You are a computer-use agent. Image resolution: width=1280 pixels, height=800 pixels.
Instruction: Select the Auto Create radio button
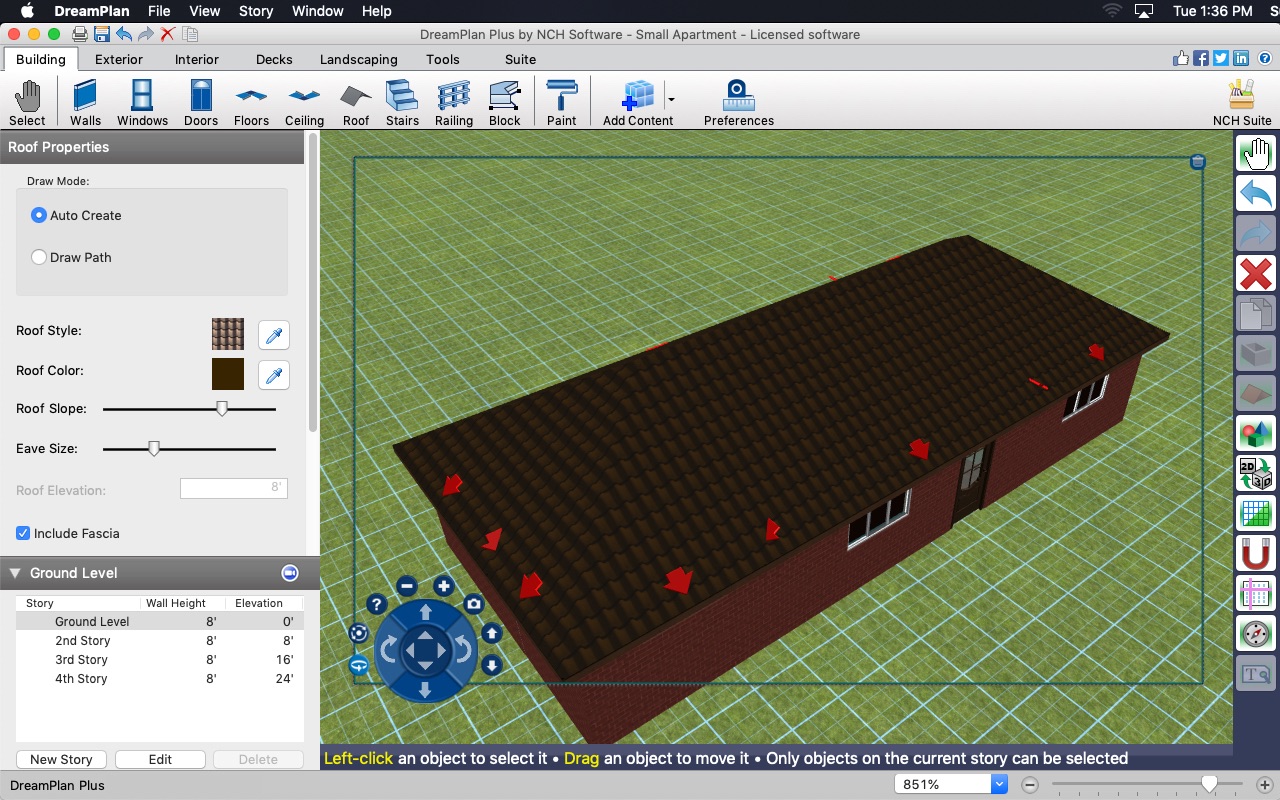coord(39,215)
